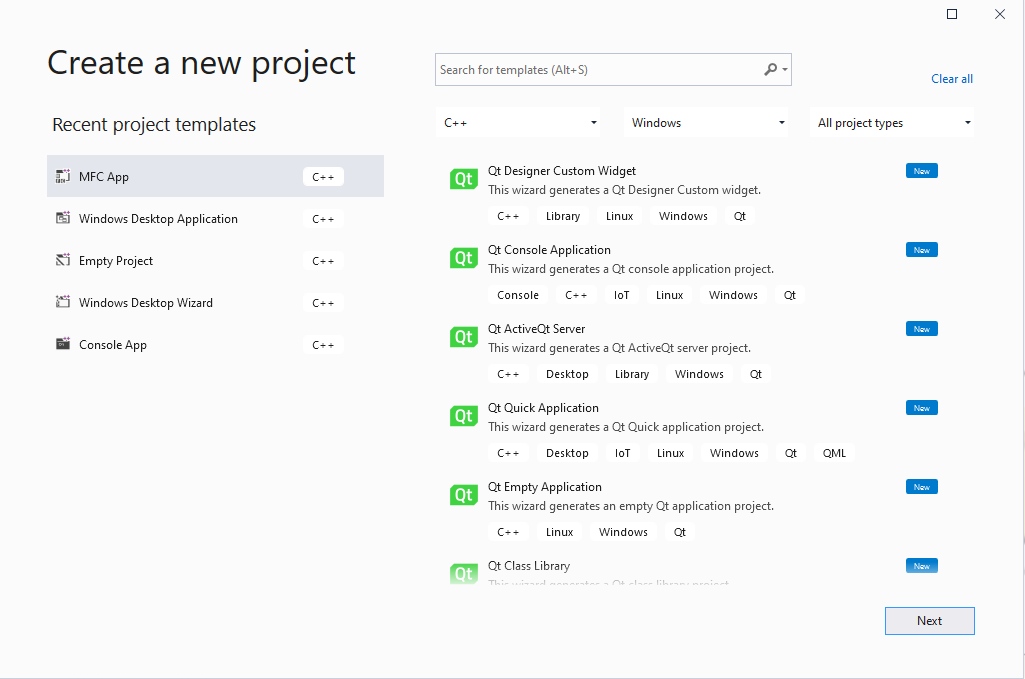Viewport: 1025px width, 679px height.
Task: Select Empty Project recent template
Action: click(215, 260)
